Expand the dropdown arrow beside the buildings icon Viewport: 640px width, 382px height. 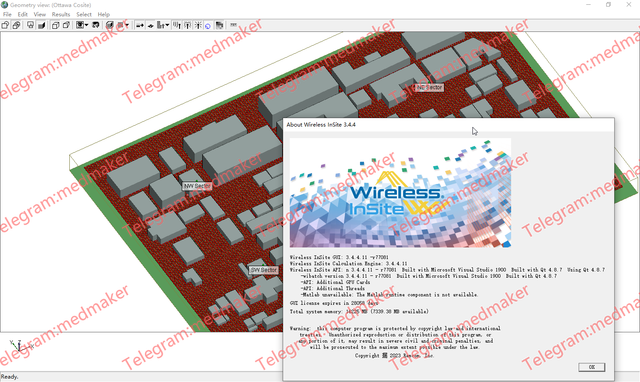[x=167, y=25]
